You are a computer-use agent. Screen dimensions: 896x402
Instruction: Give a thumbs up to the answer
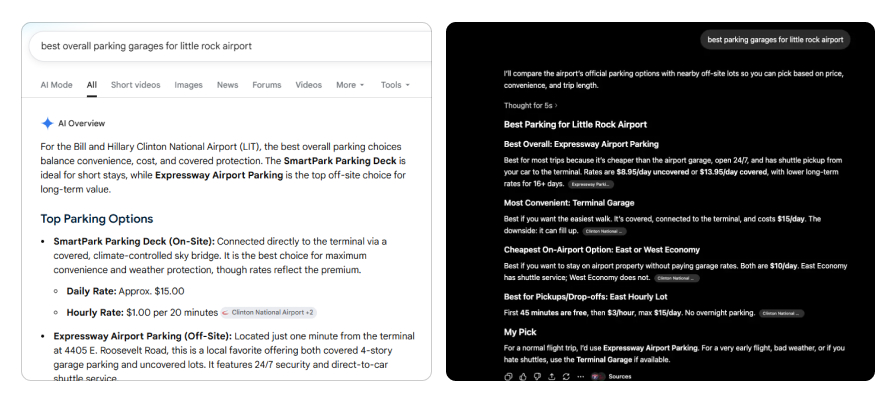(x=523, y=376)
